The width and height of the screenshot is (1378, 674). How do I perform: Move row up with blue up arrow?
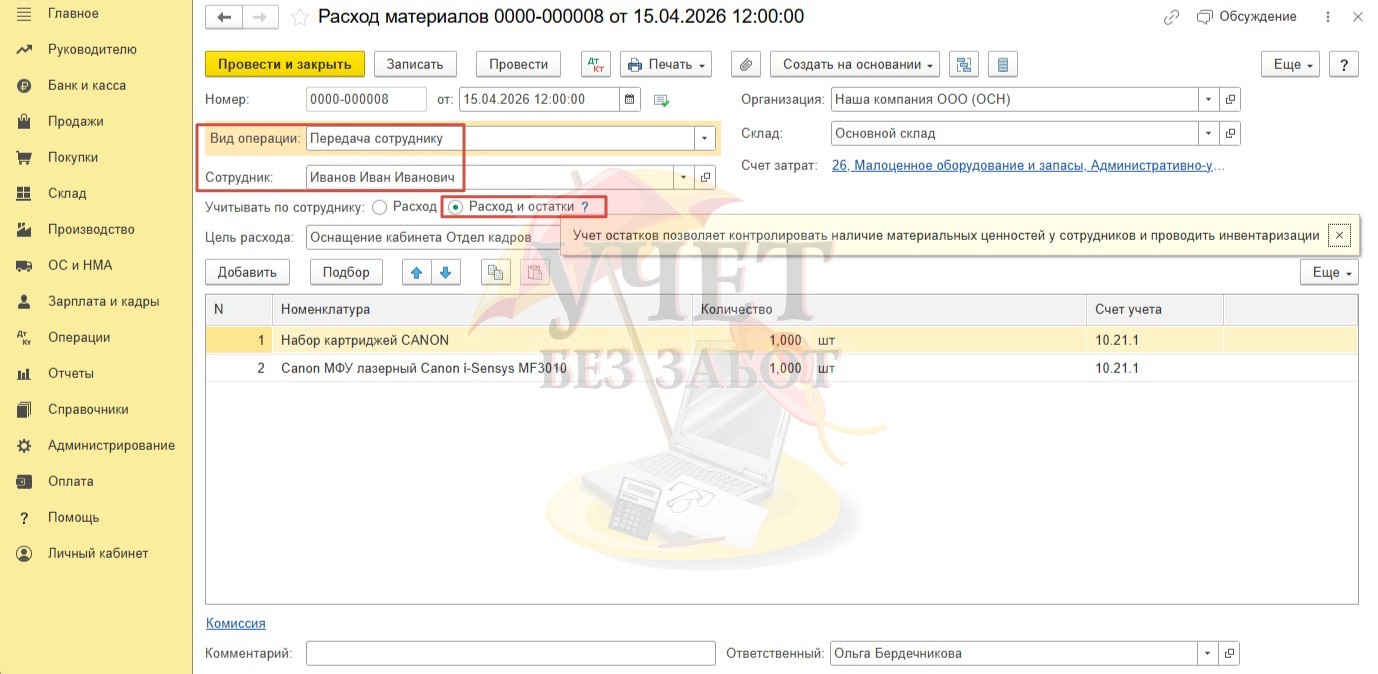pyautogui.click(x=417, y=272)
